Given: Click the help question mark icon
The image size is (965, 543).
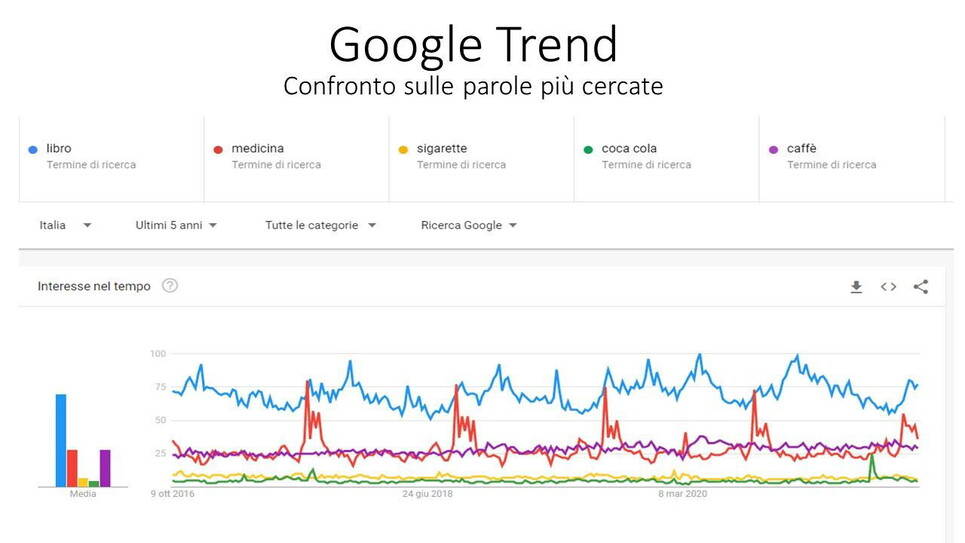Looking at the screenshot, I should pos(170,286).
